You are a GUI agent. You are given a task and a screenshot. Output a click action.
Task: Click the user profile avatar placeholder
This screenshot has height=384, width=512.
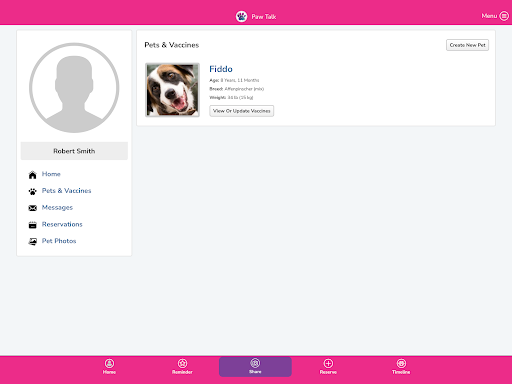[x=74, y=88]
